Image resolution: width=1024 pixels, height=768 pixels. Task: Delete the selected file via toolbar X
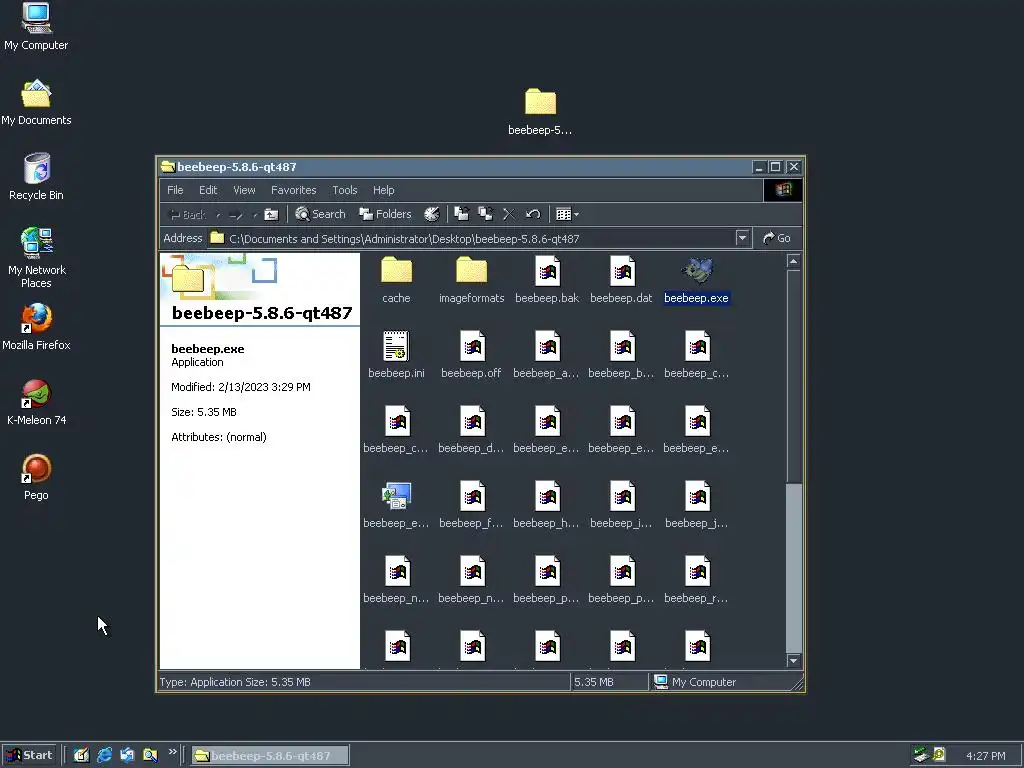pyautogui.click(x=509, y=214)
